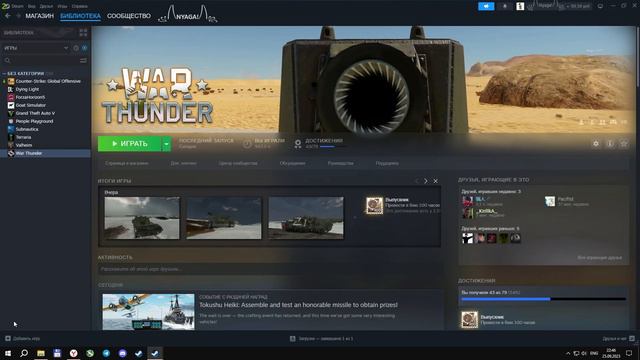Open the МАГАЗИН tab
Viewport: 640px width, 360px height.
[x=40, y=16]
